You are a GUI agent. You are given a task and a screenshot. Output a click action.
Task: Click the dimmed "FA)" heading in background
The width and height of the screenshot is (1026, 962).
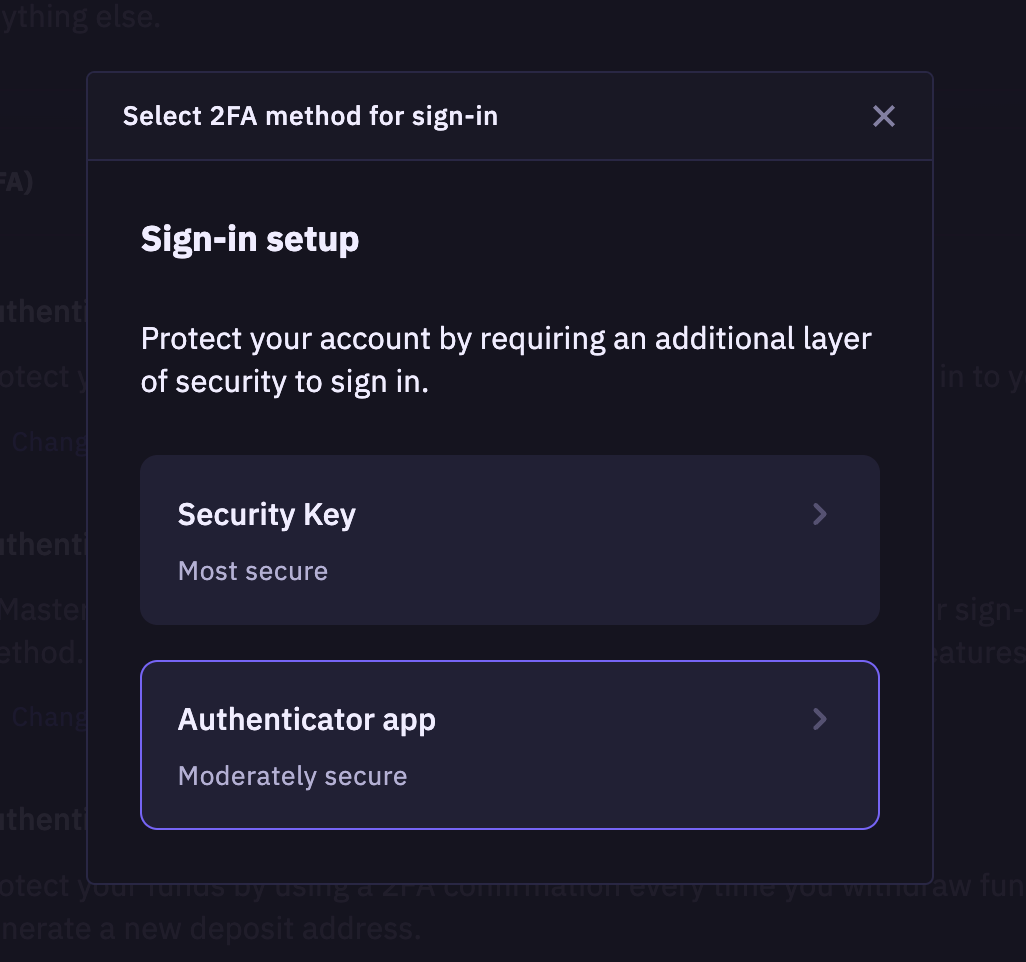[16, 183]
